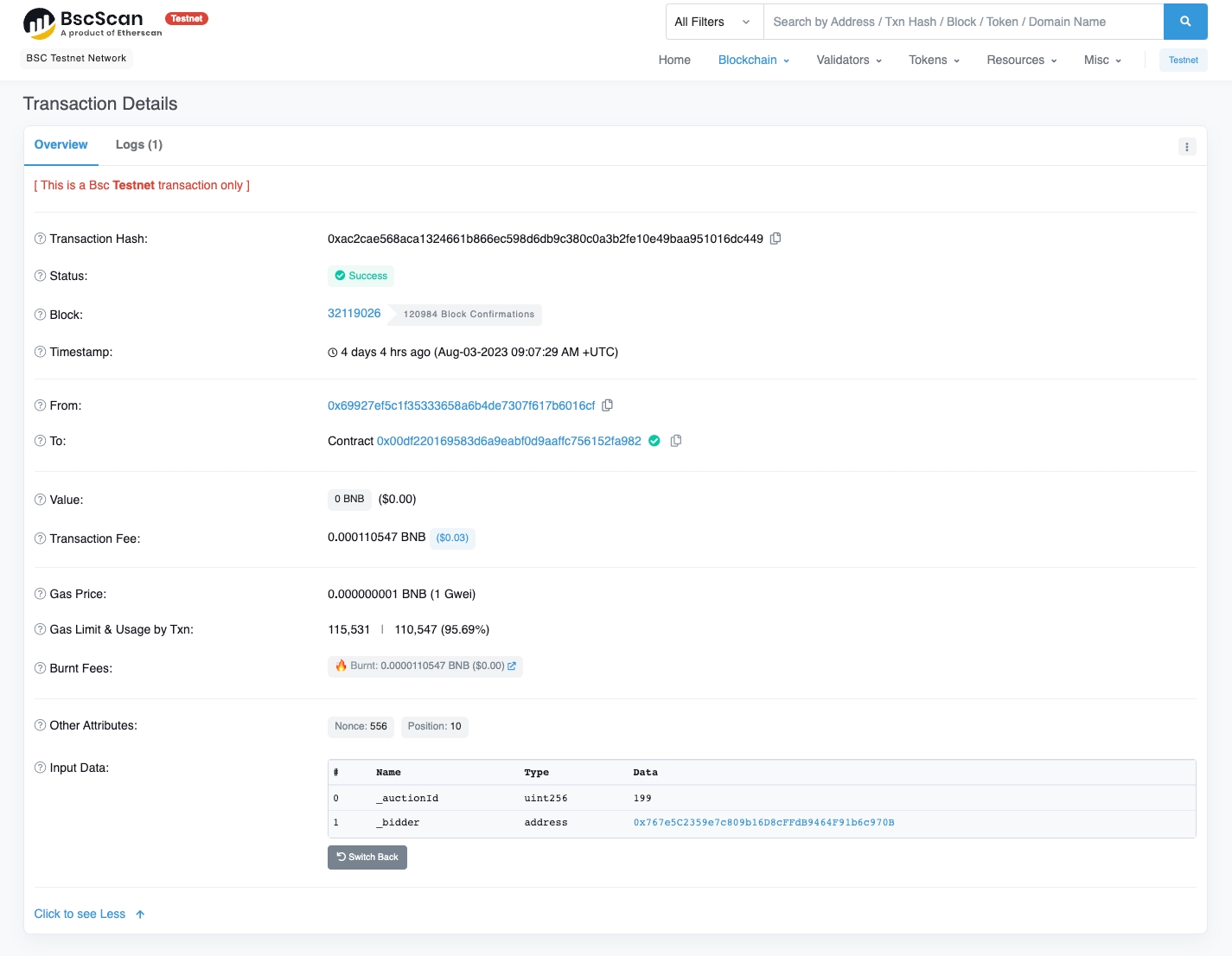Image resolution: width=1232 pixels, height=956 pixels.
Task: Open the three-dot options menu
Action: pyautogui.click(x=1186, y=147)
